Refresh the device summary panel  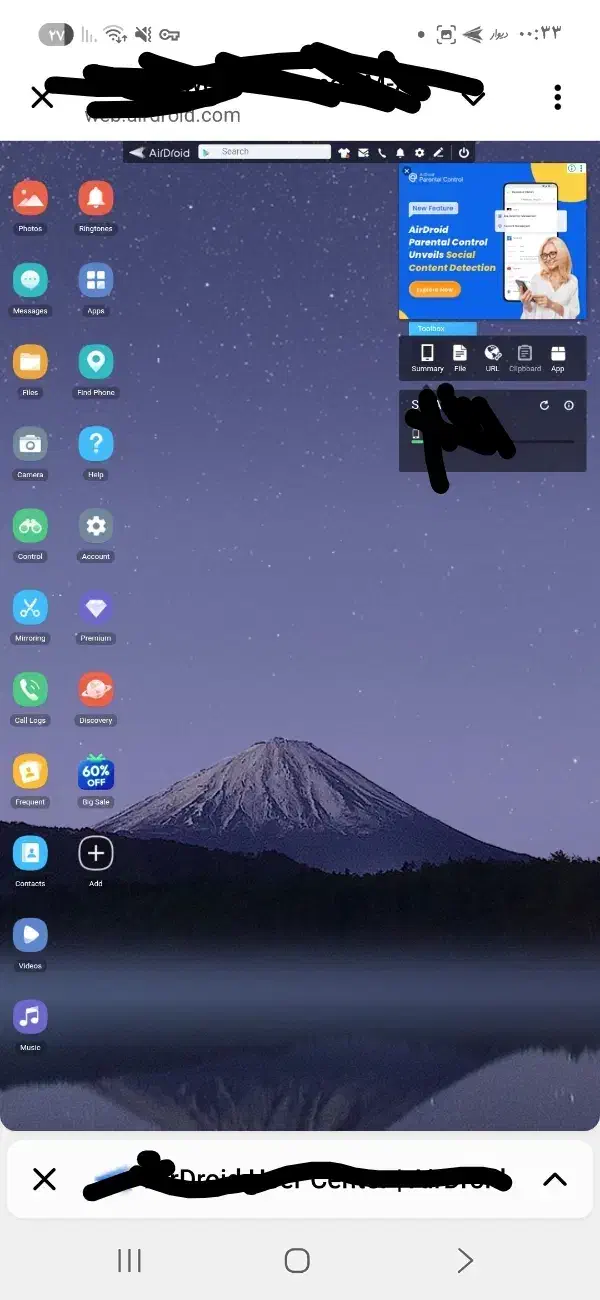pos(544,405)
